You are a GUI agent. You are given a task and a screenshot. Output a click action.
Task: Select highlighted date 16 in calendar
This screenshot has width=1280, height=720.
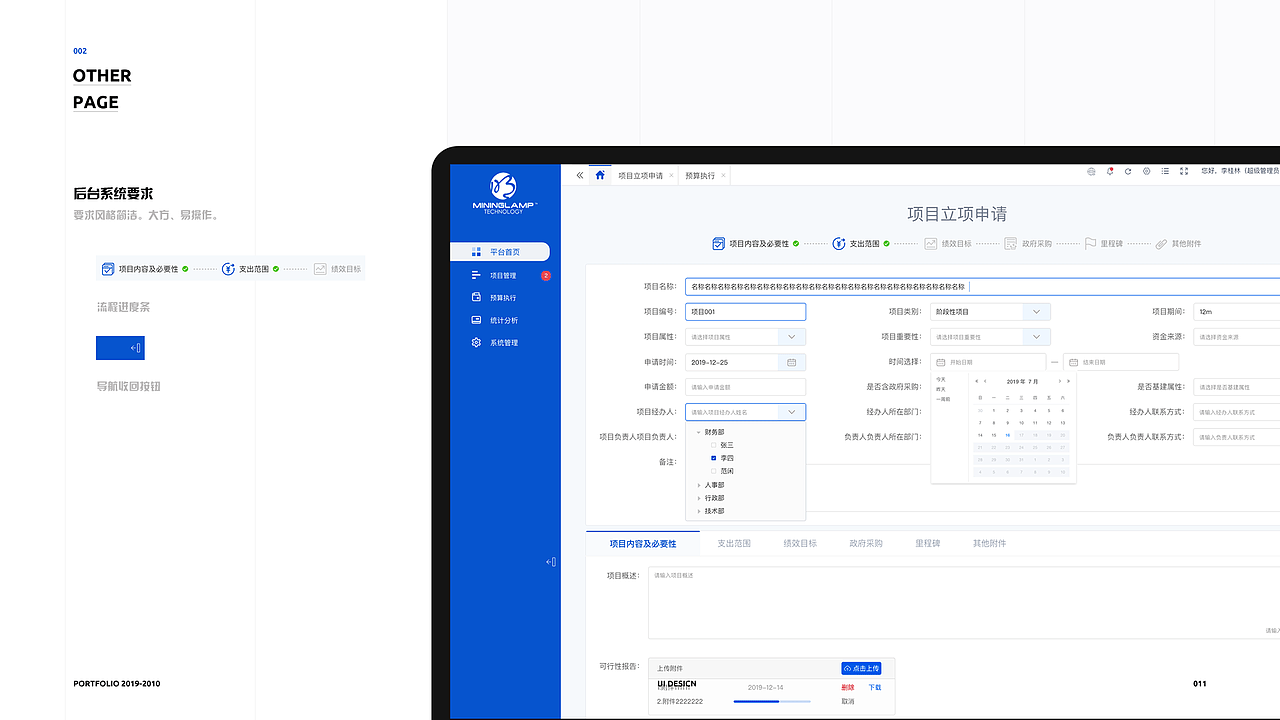[x=1007, y=435]
